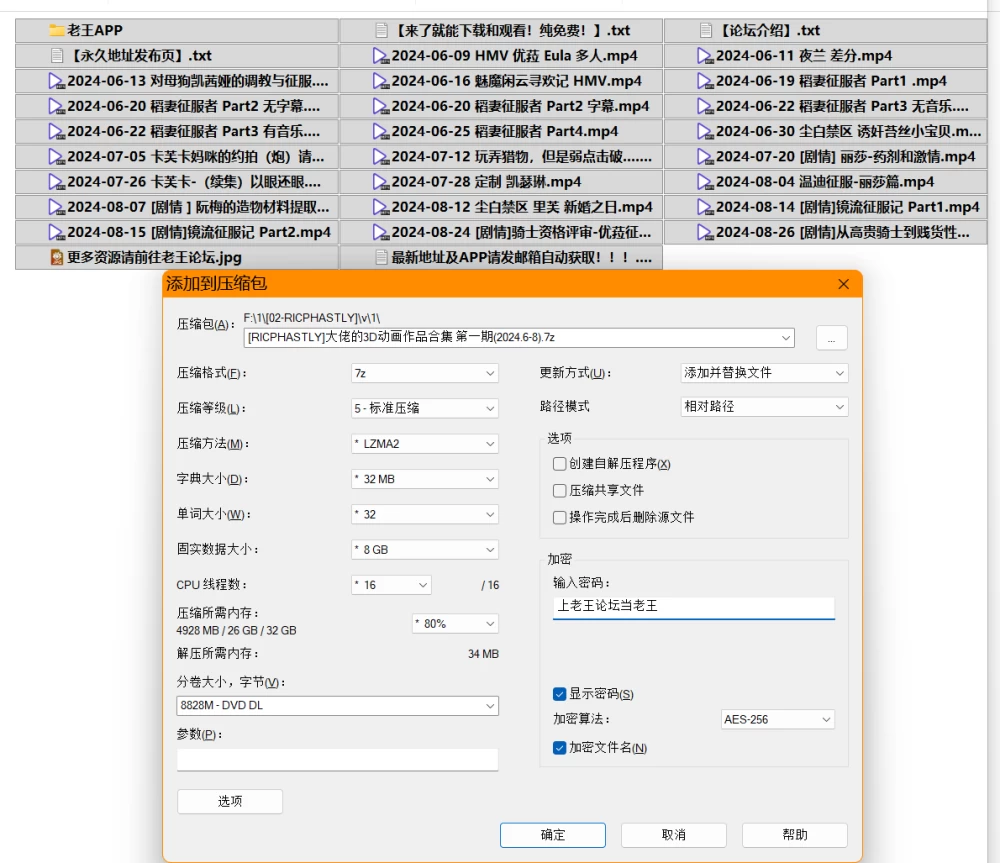Click icon of 2024-06-22 Part3 有音乐 file

tap(57, 131)
